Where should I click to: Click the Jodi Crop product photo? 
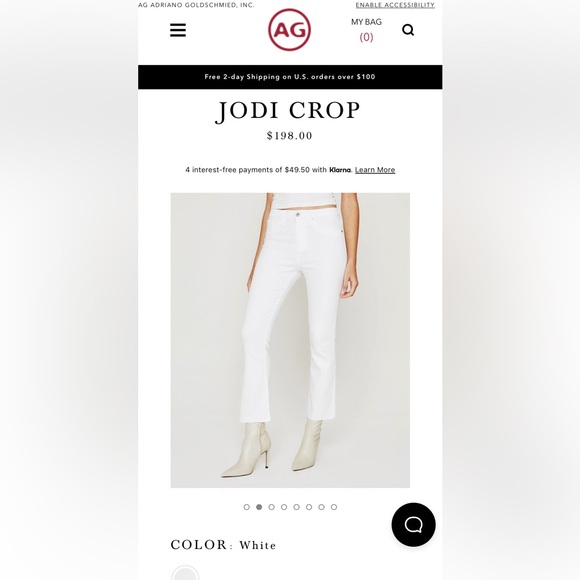coord(290,340)
